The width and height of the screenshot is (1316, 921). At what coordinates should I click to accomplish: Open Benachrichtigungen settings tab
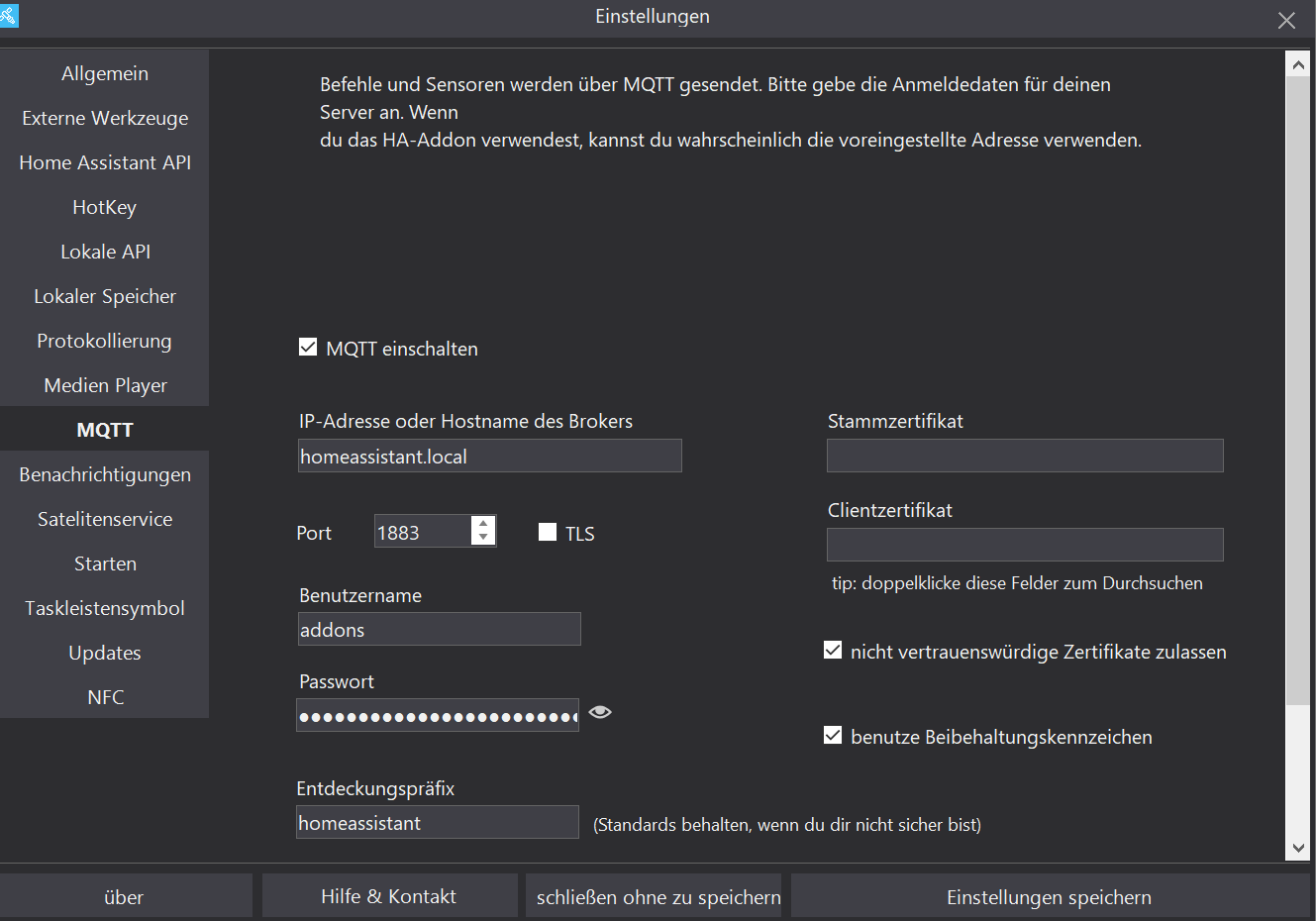click(x=105, y=474)
